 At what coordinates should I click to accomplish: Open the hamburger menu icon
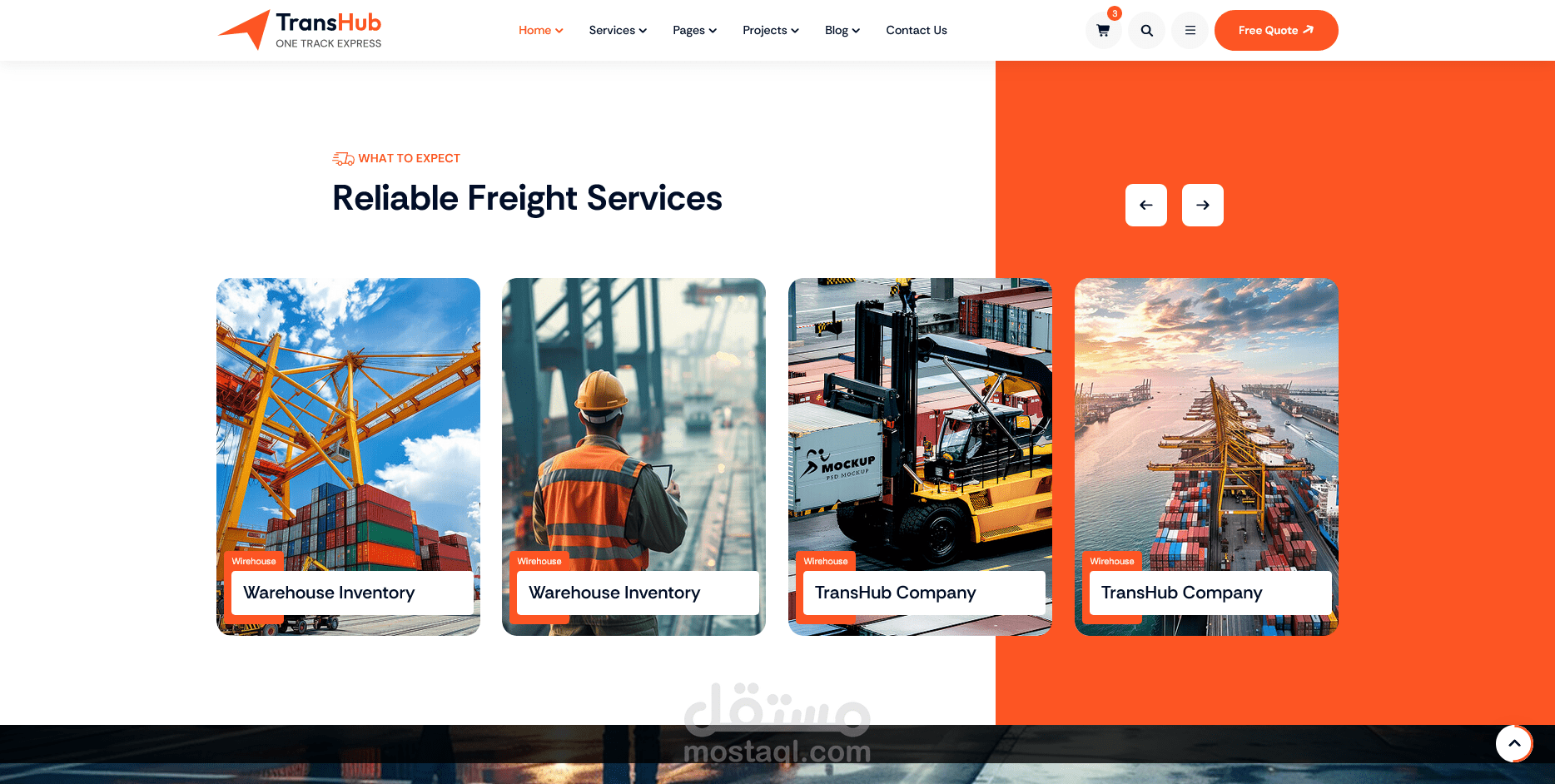click(1190, 31)
